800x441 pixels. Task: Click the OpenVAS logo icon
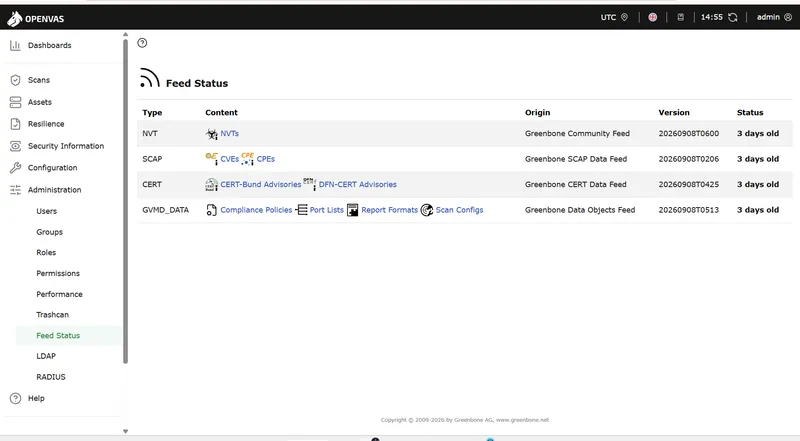tap(14, 18)
